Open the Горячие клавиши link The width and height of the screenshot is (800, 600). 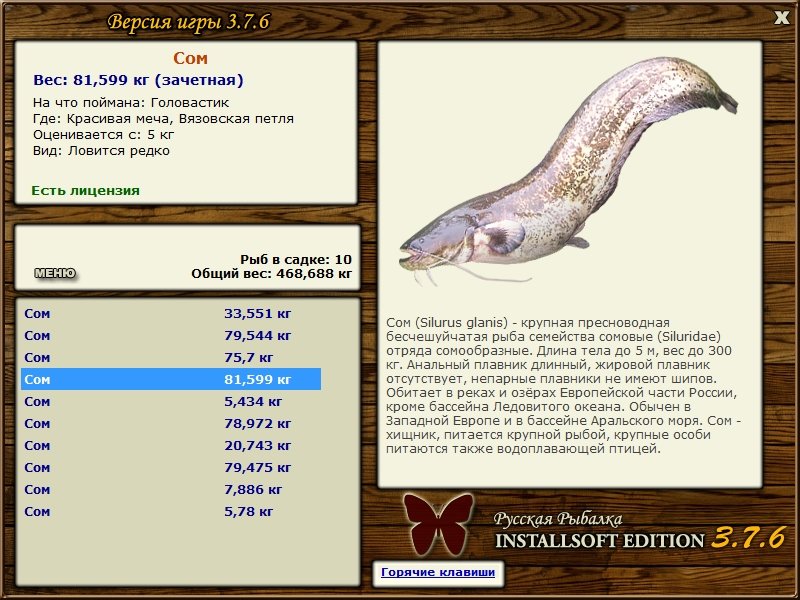click(x=438, y=572)
